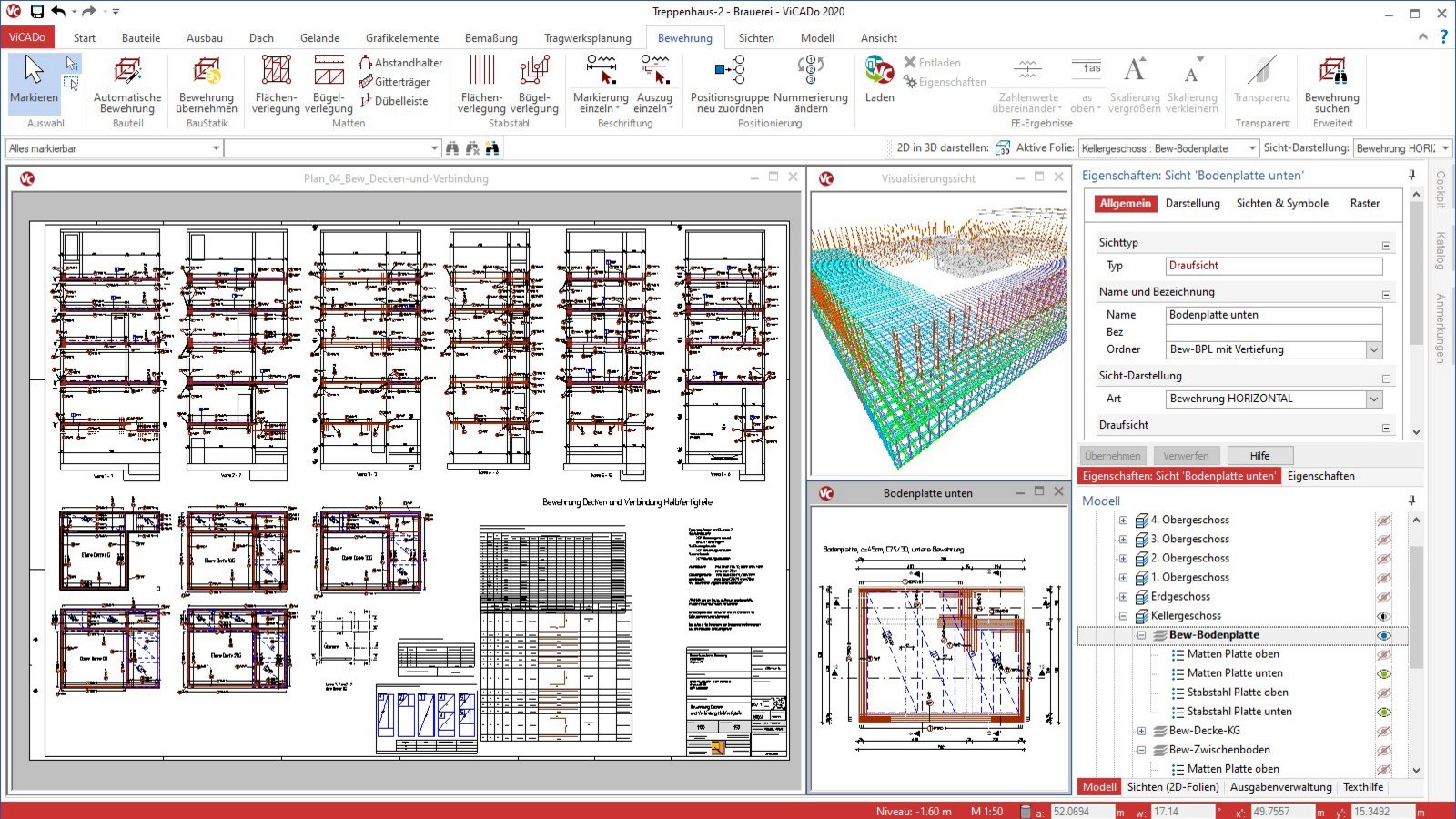Pin the Eigenschaften panel
The image size is (1456, 819).
(1412, 175)
